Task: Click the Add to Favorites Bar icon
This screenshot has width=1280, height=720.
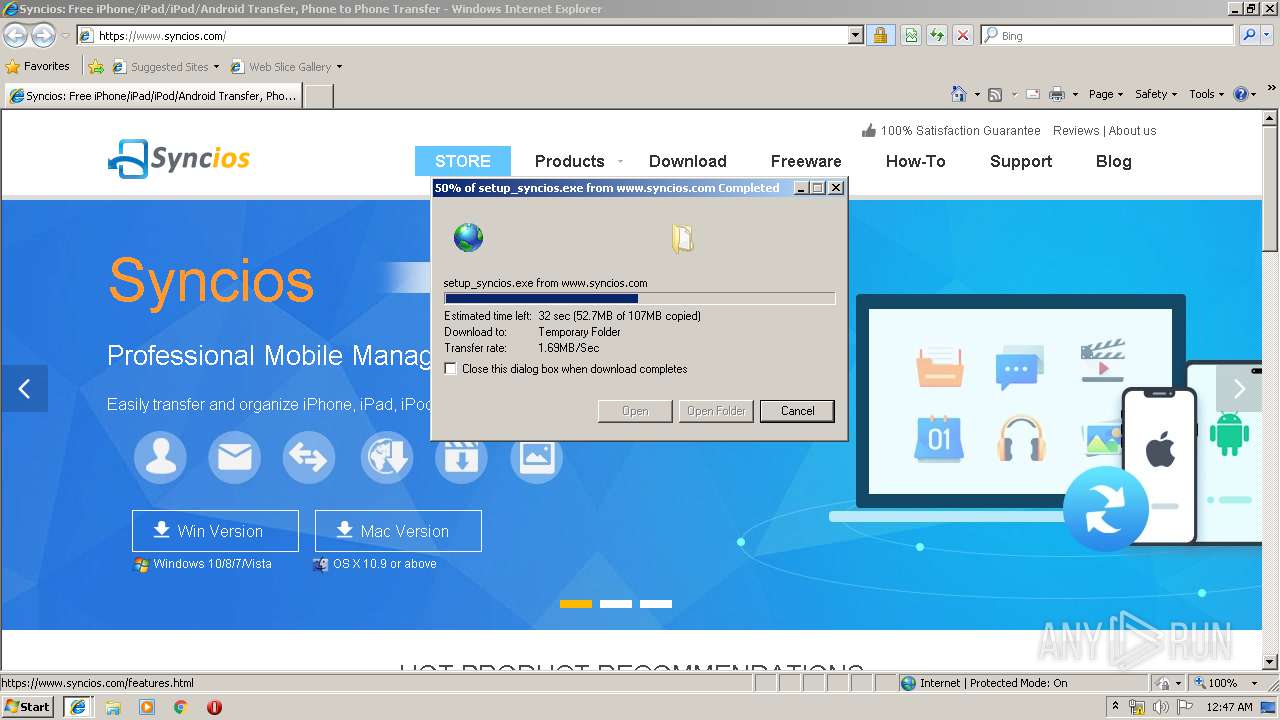Action: click(x=96, y=67)
